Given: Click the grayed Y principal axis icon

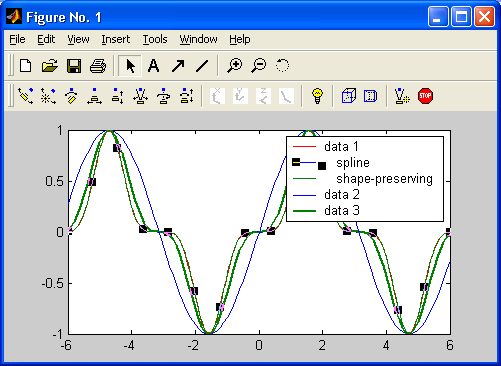Looking at the screenshot, I should tap(240, 96).
